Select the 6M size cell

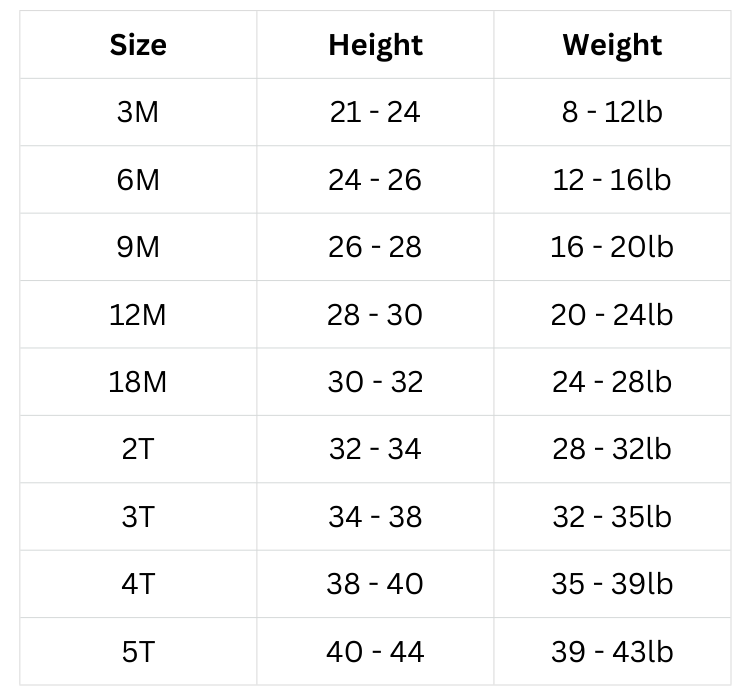138,180
